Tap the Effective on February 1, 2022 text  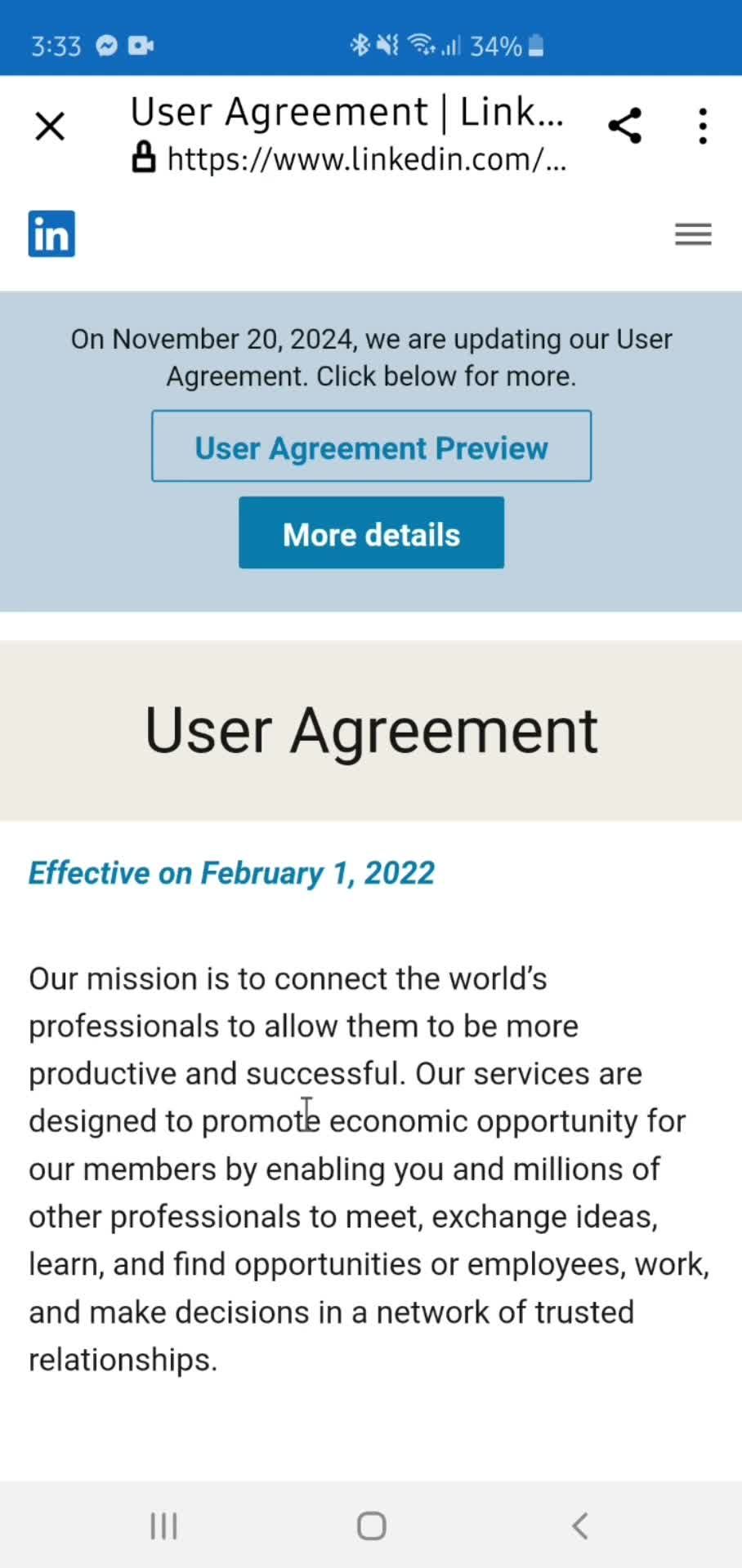(x=231, y=873)
